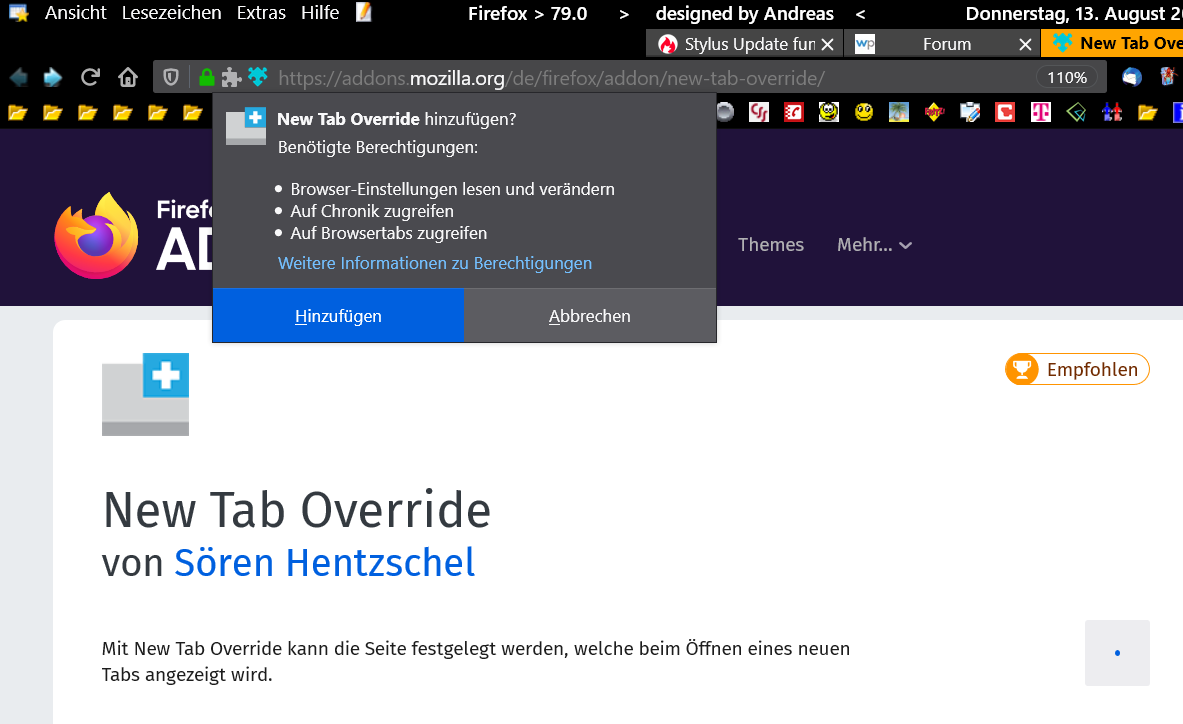Click "Auf Chronik zugreifen" permission text

(x=372, y=211)
